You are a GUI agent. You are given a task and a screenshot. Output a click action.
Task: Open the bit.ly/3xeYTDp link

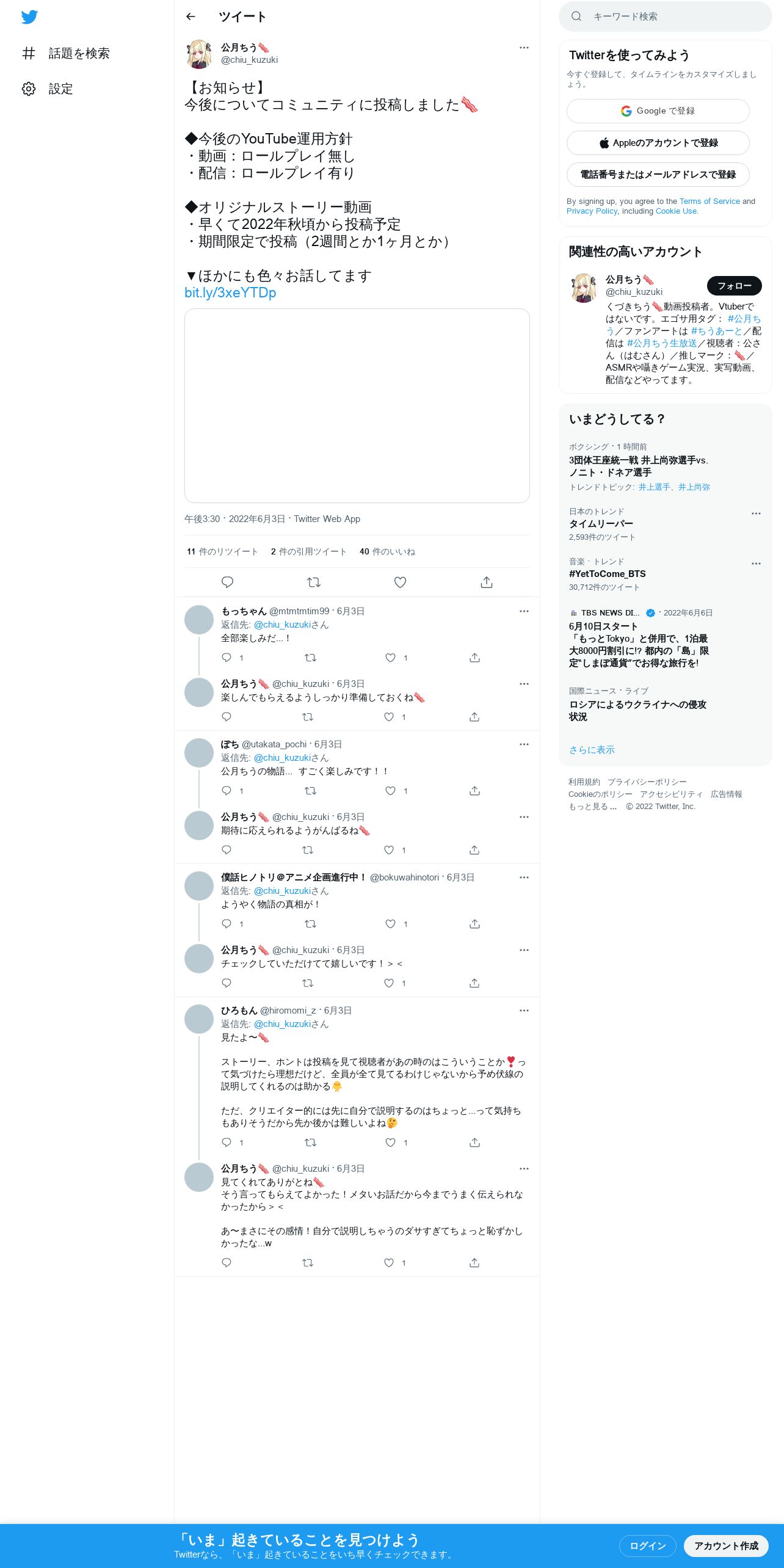coord(230,293)
